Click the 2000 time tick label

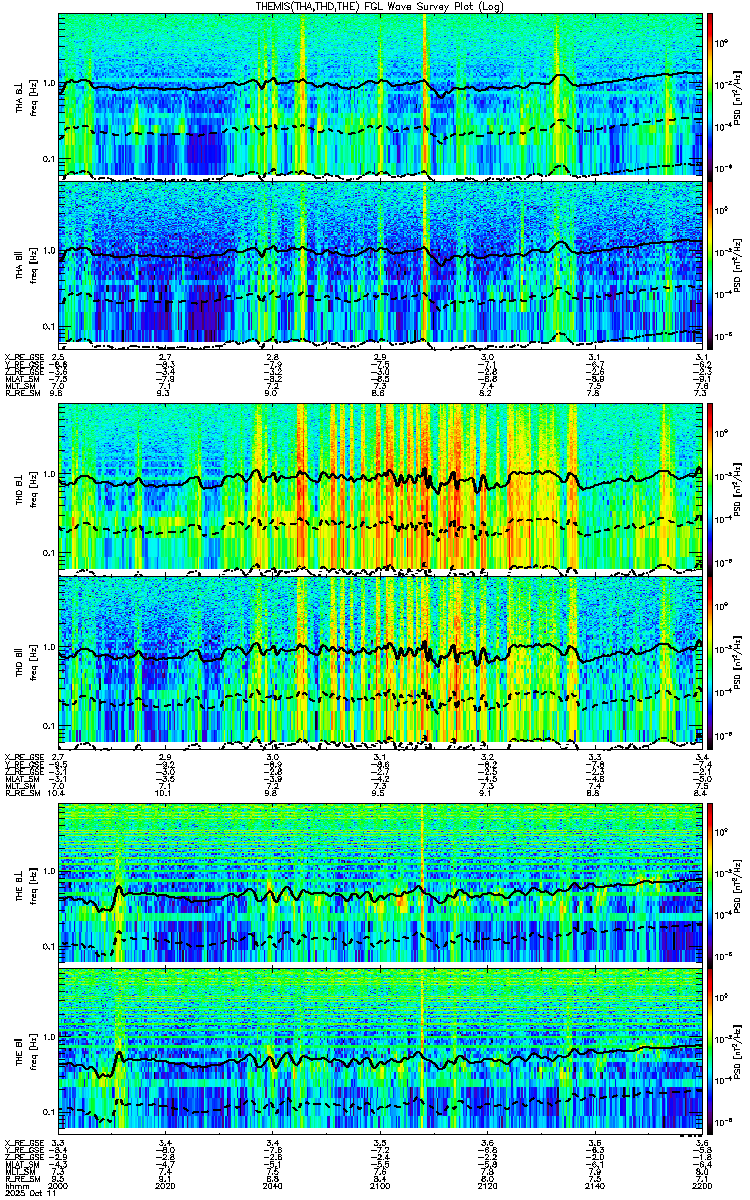[60, 1184]
